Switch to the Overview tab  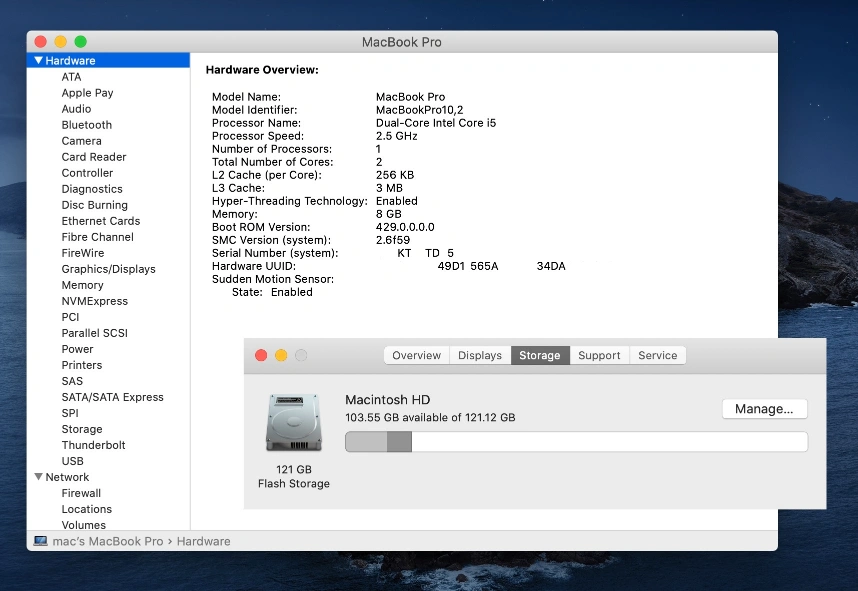pyautogui.click(x=416, y=355)
